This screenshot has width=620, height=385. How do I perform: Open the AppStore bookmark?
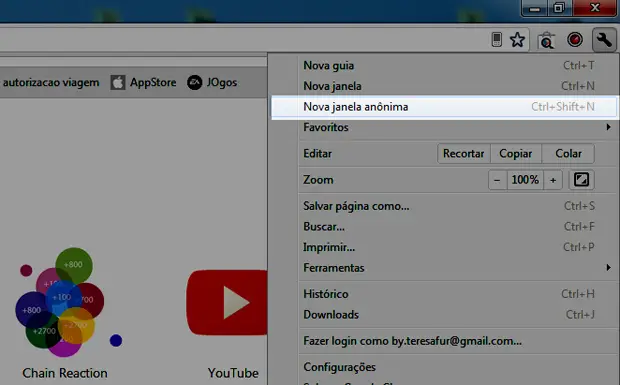pyautogui.click(x=144, y=82)
